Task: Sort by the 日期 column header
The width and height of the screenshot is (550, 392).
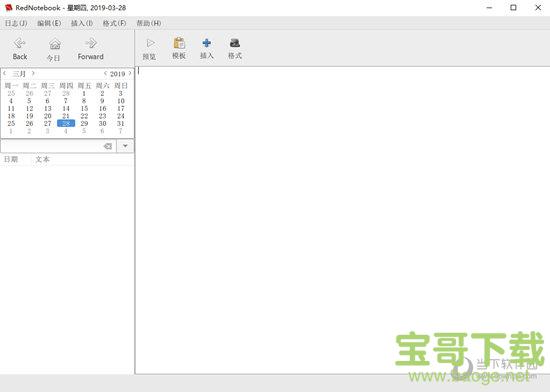Action: pyautogui.click(x=11, y=159)
